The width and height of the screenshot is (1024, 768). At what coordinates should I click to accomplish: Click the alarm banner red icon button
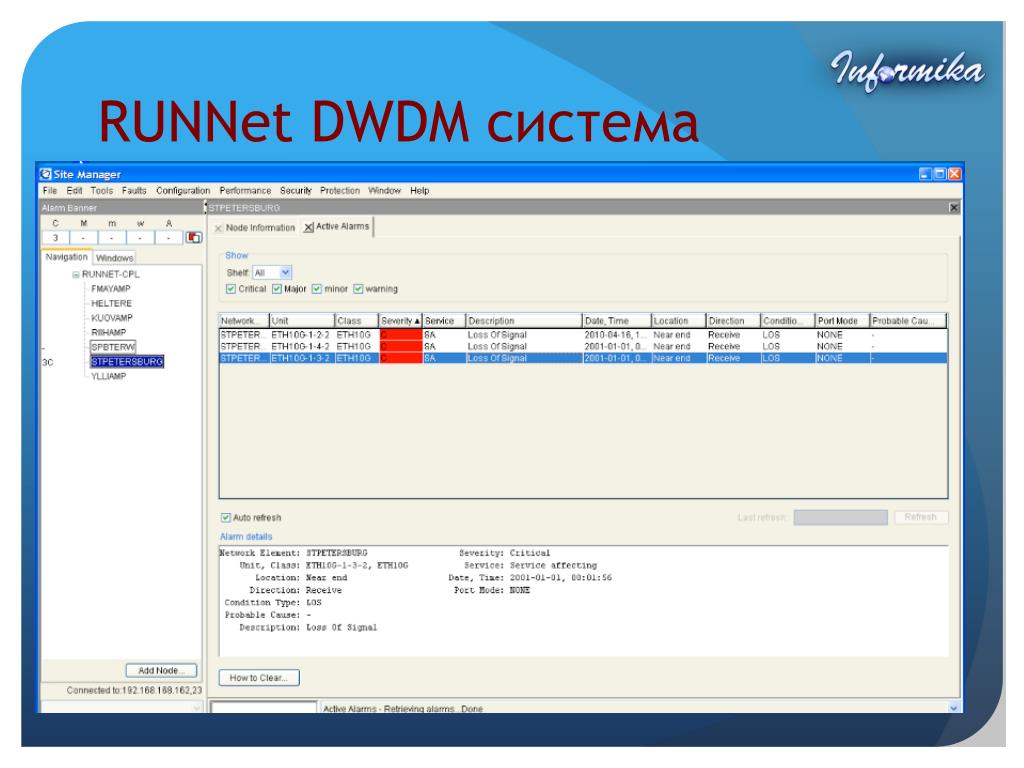pos(193,238)
